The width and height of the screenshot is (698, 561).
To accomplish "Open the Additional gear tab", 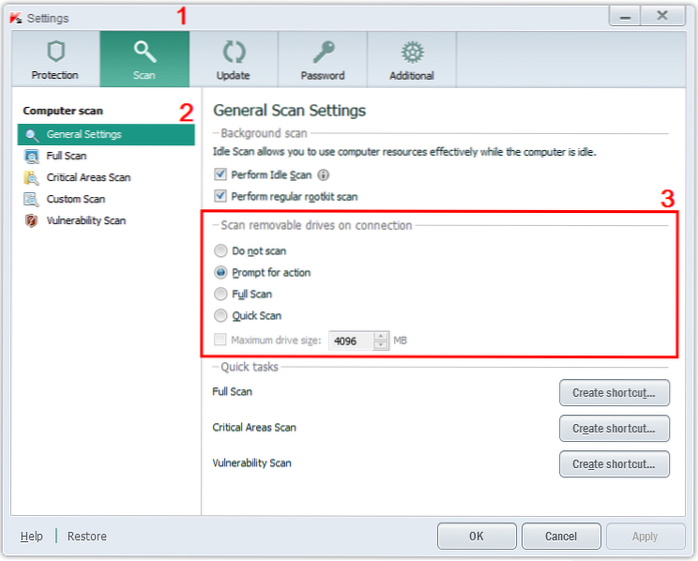I will pos(411,52).
